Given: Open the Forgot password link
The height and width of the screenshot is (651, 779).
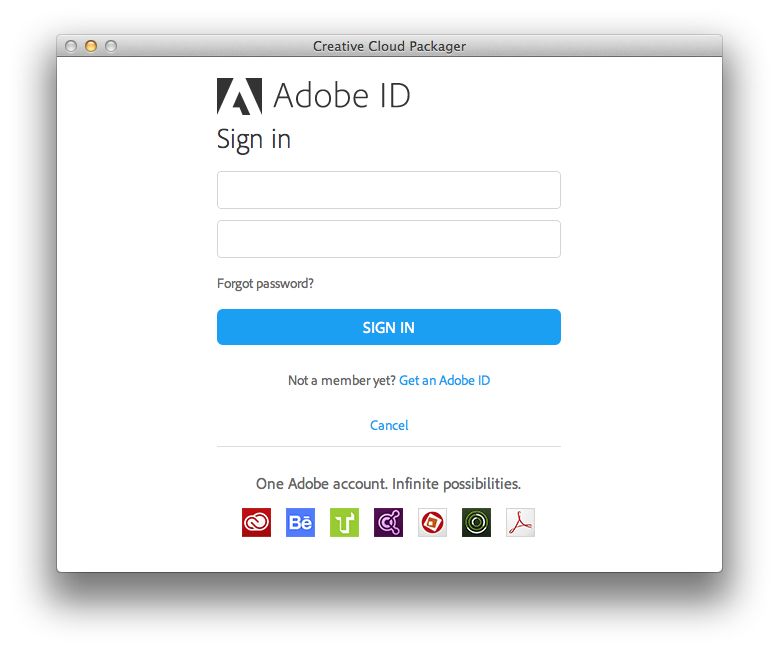Looking at the screenshot, I should 265,284.
